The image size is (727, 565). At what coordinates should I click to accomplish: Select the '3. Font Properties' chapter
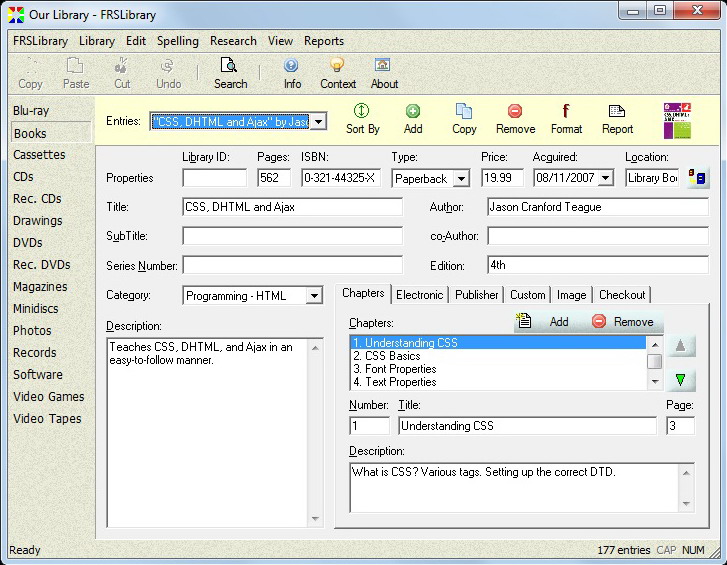498,369
